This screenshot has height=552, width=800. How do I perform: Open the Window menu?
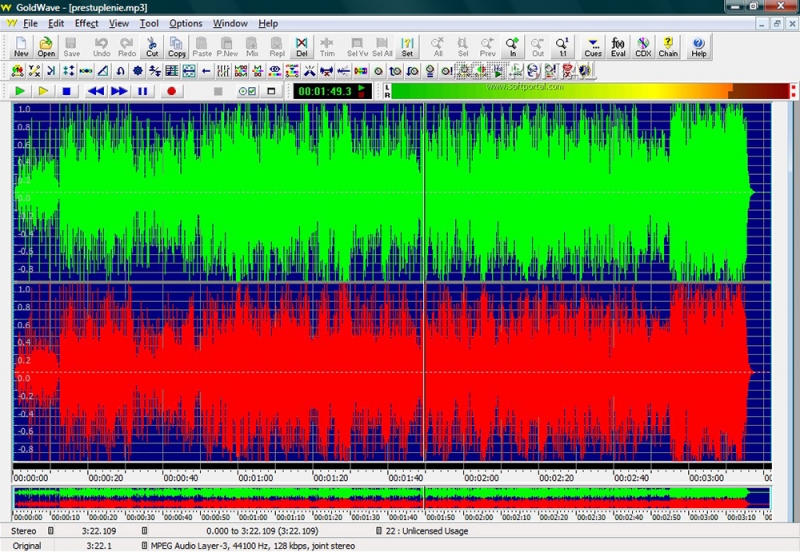click(x=230, y=23)
